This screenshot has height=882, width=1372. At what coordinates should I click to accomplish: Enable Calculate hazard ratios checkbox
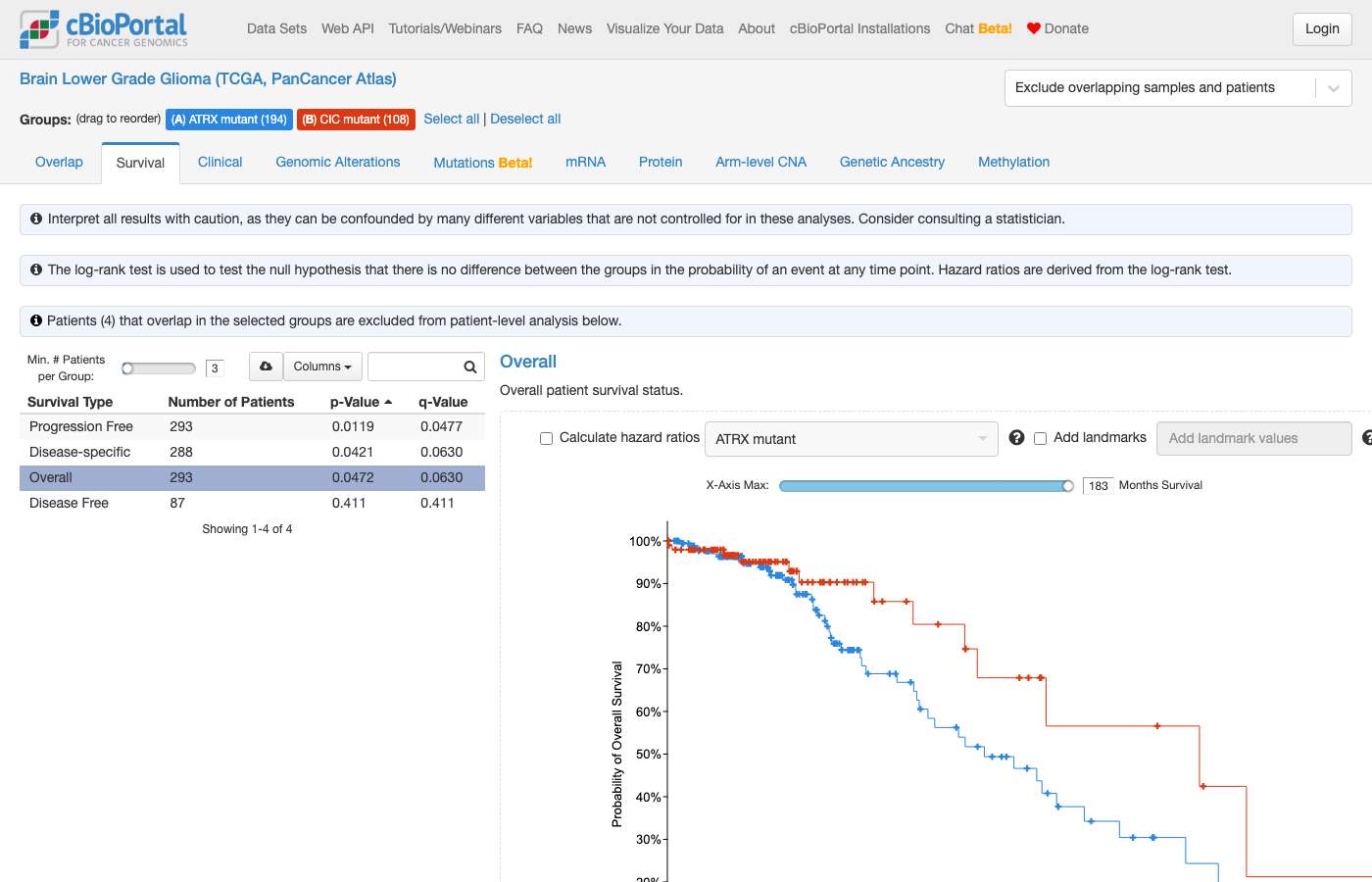pyautogui.click(x=547, y=439)
